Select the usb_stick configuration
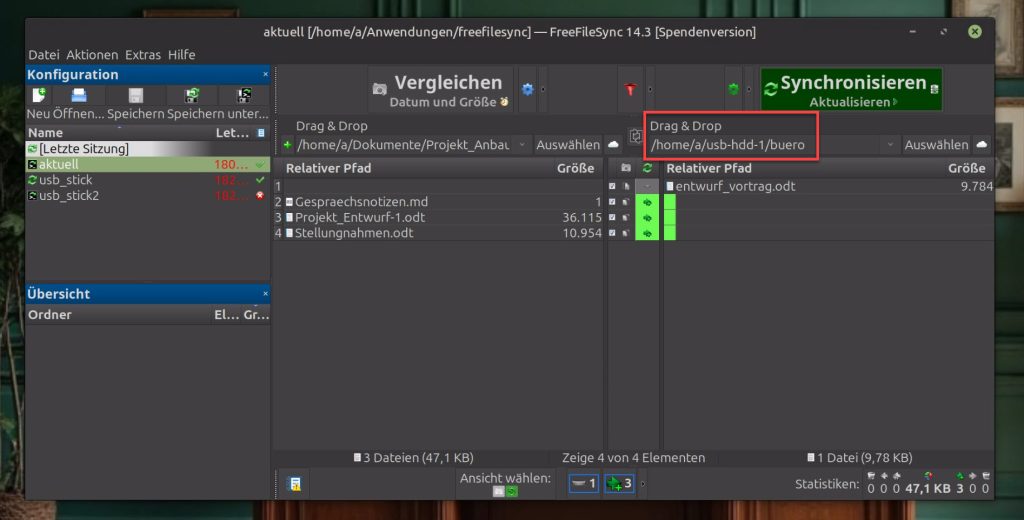This screenshot has height=520, width=1024. point(148,180)
